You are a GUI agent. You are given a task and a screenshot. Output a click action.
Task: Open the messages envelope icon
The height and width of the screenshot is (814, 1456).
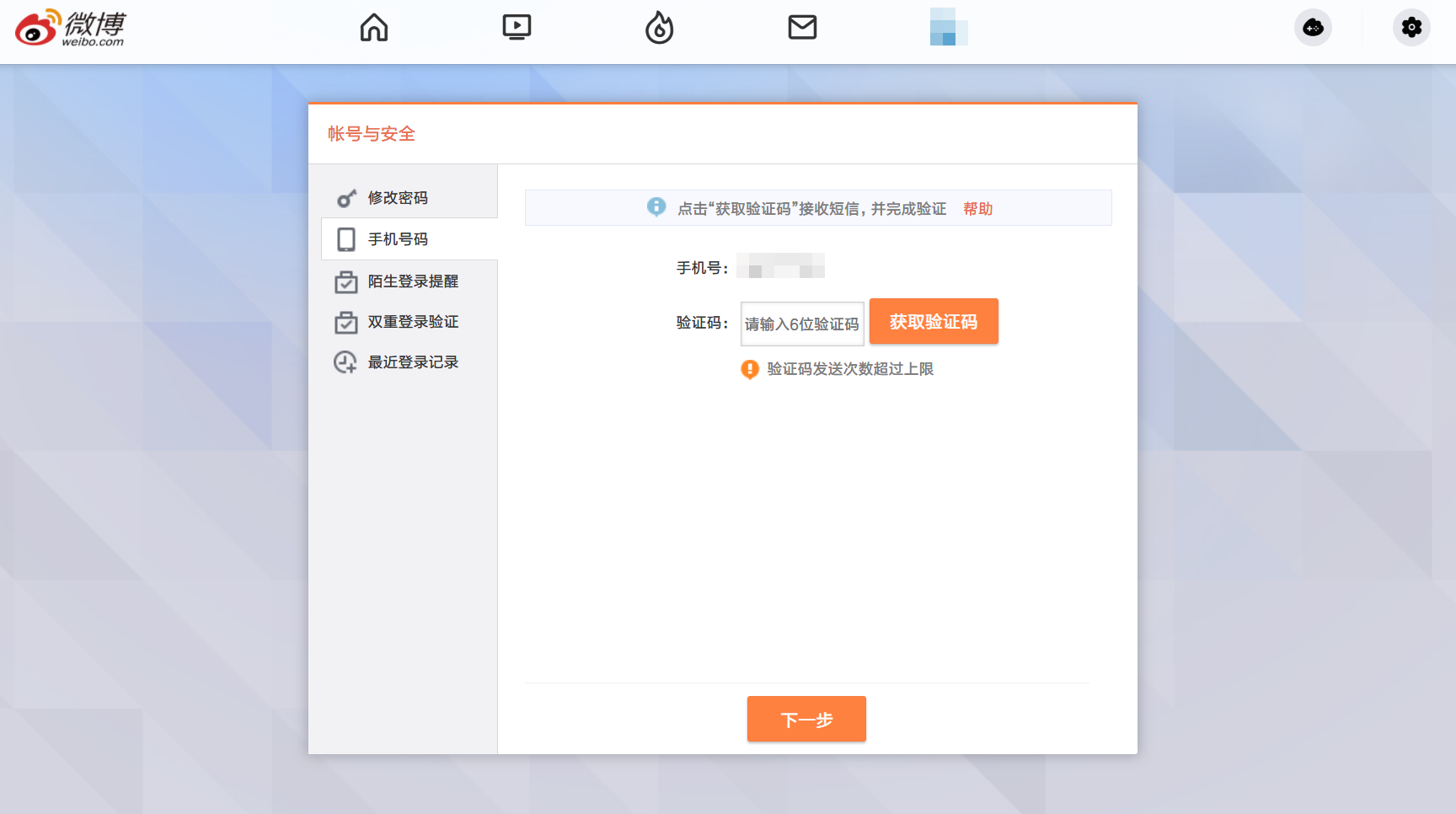(802, 28)
